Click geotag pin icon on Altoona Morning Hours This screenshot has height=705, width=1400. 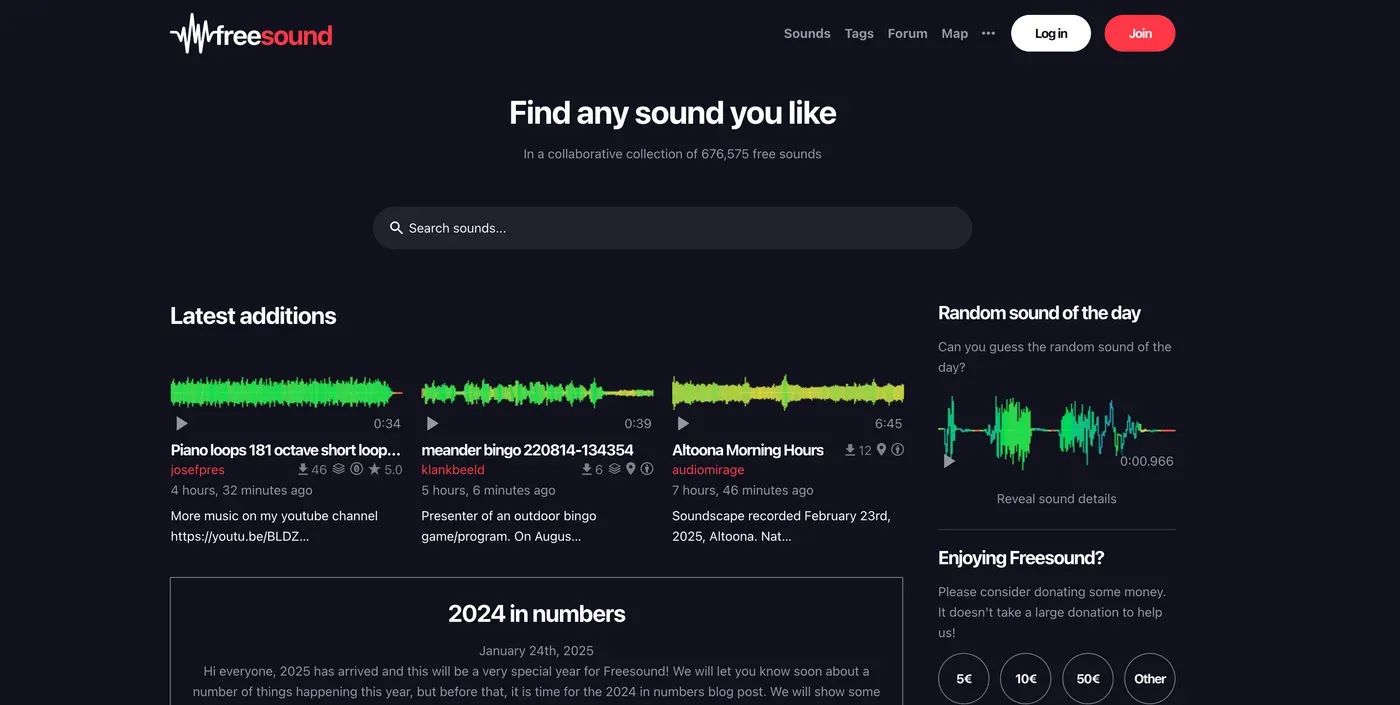(x=881, y=450)
